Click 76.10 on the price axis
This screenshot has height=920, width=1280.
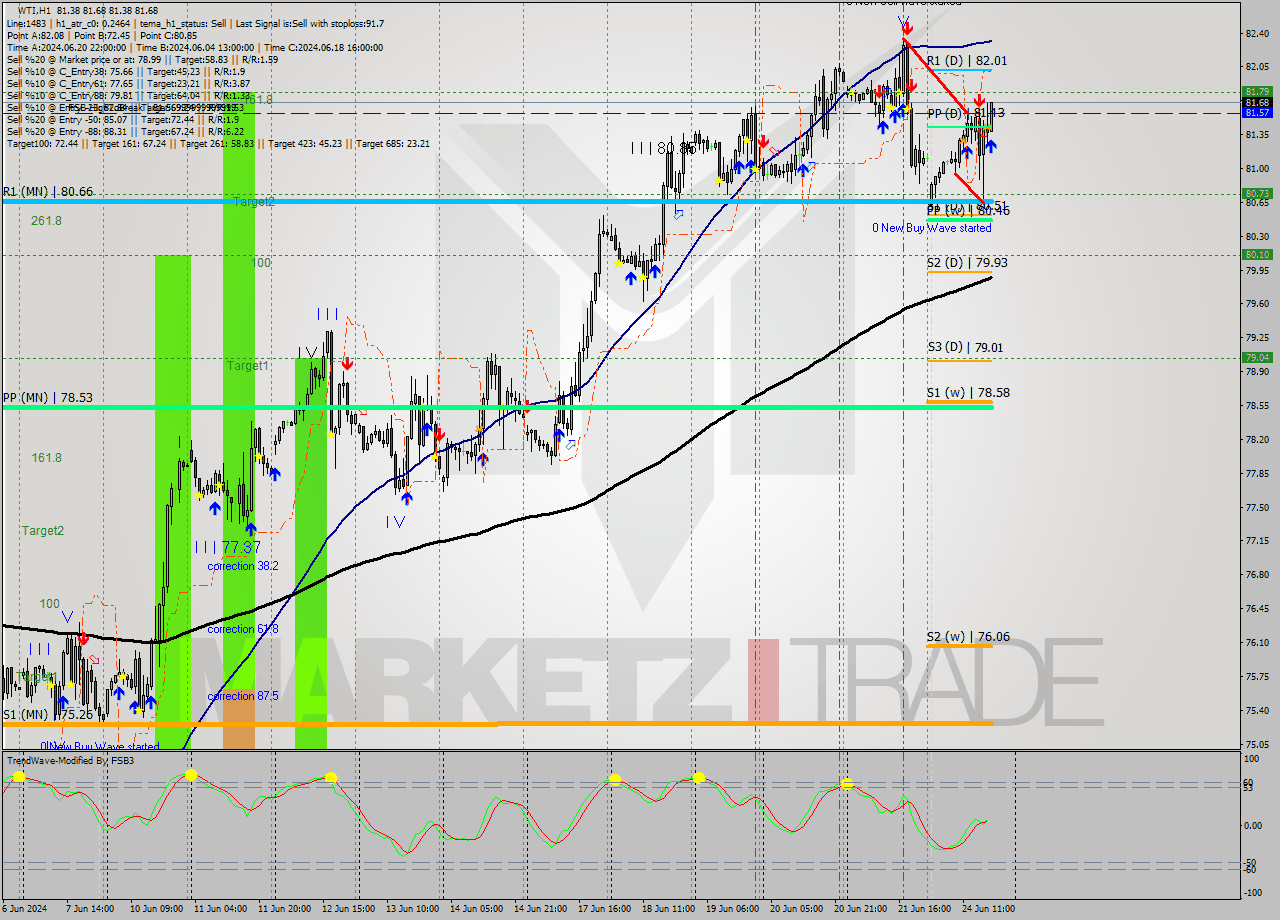(x=1257, y=643)
